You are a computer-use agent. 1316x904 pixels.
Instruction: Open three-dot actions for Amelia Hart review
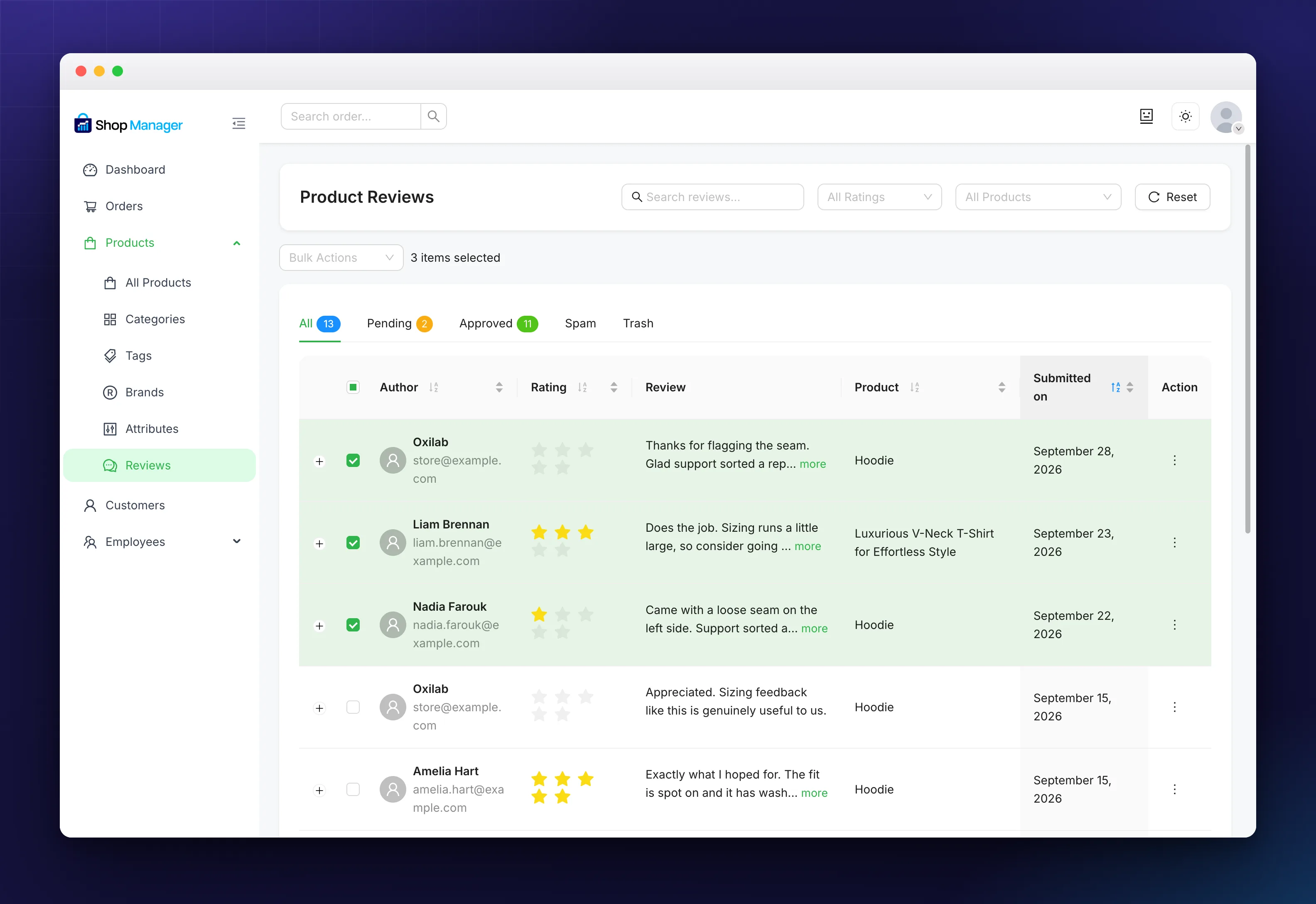pos(1174,790)
